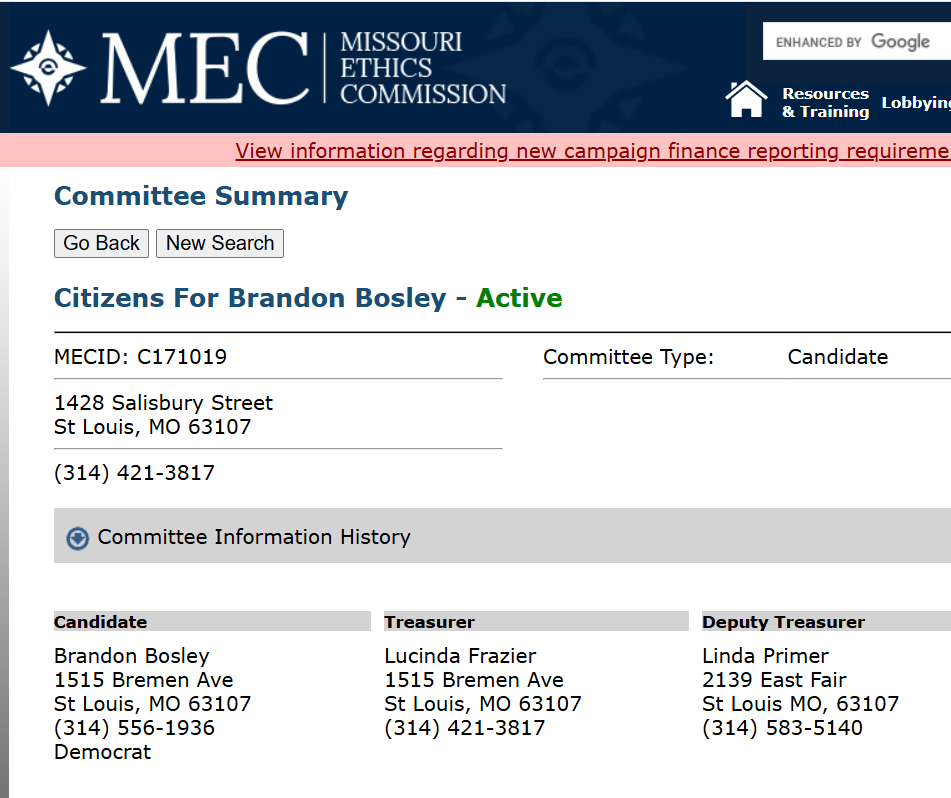
Task: Click the Active status text
Action: [519, 298]
